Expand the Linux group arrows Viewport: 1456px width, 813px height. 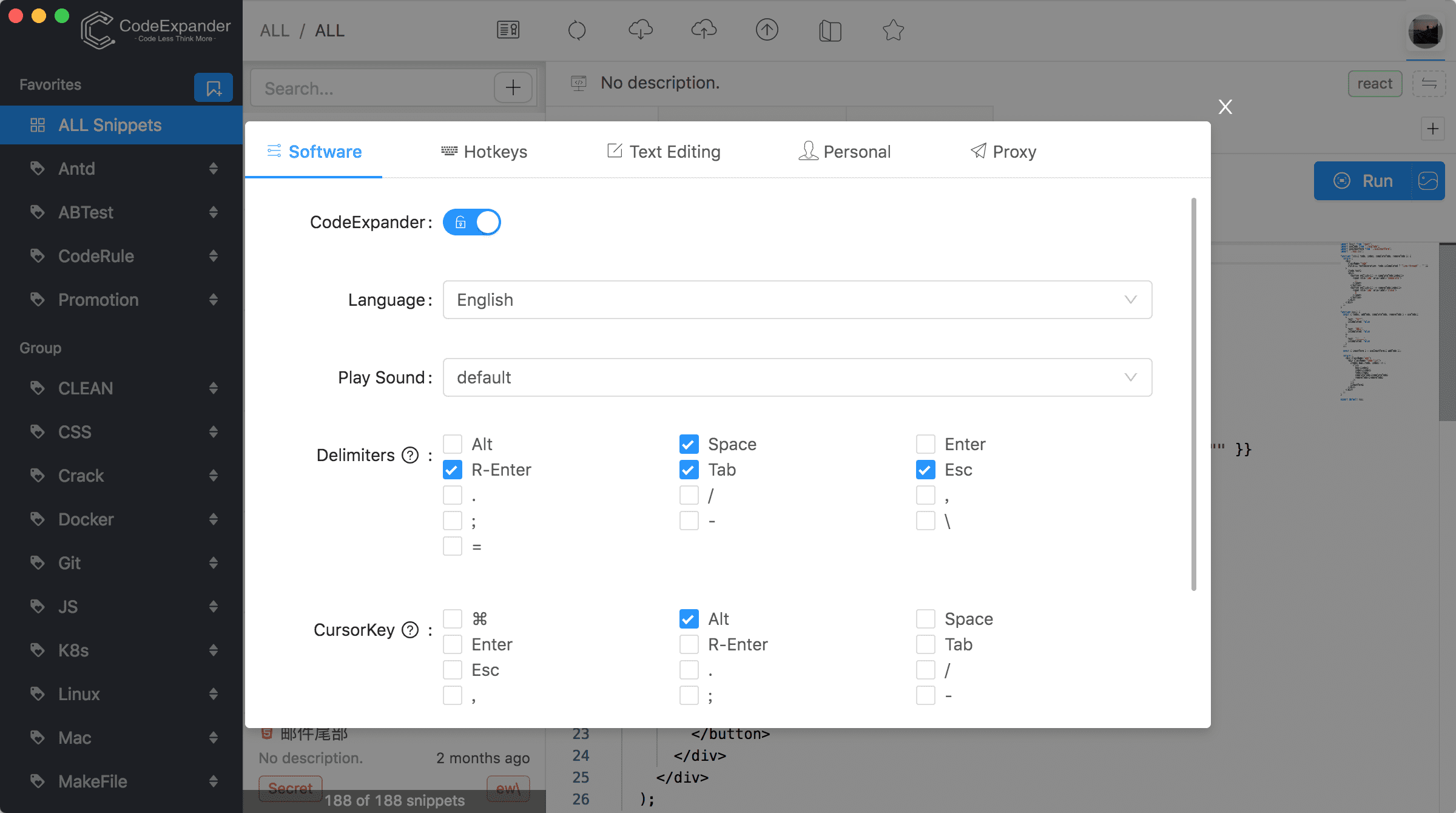click(214, 694)
